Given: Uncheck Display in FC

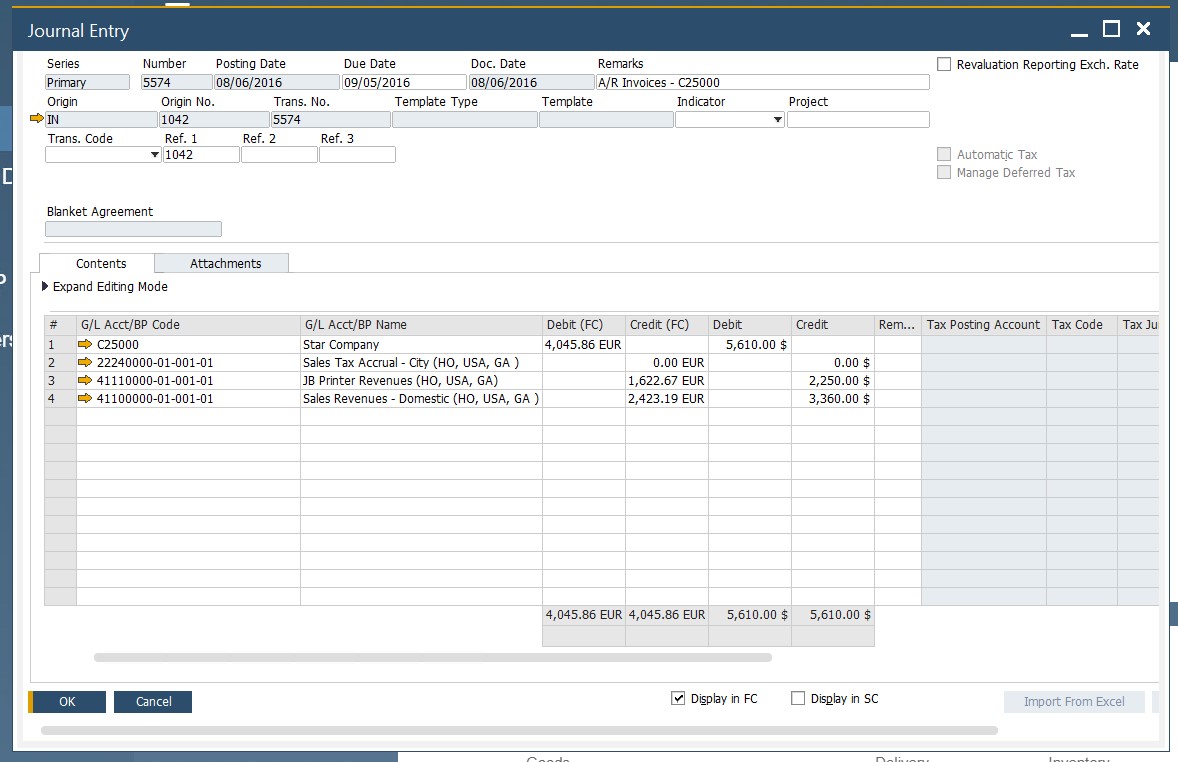Looking at the screenshot, I should point(678,699).
